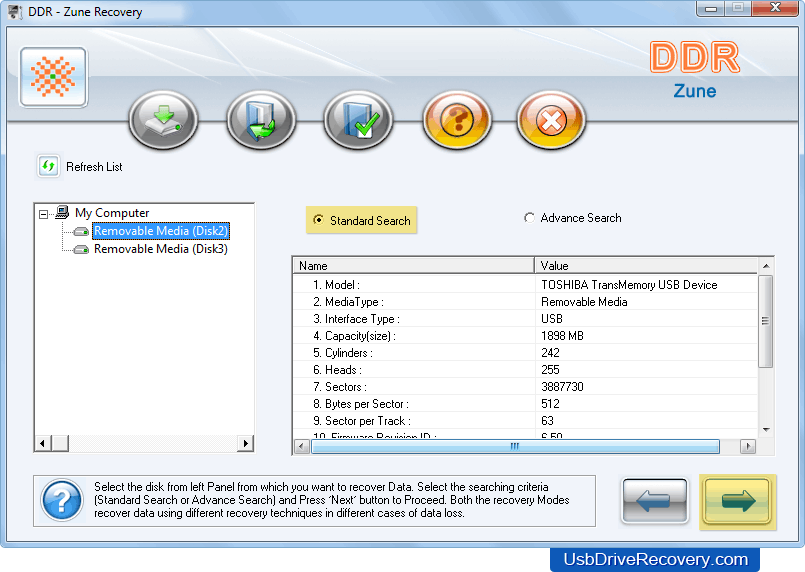
Task: Click the blue question mark help icon
Action: point(62,500)
